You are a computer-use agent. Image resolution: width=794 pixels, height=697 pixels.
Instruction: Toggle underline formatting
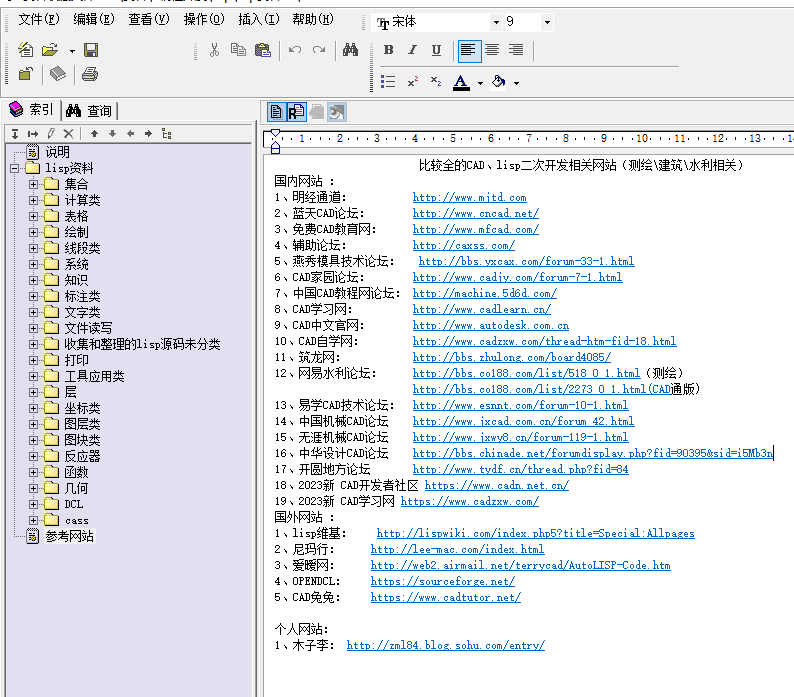(436, 50)
